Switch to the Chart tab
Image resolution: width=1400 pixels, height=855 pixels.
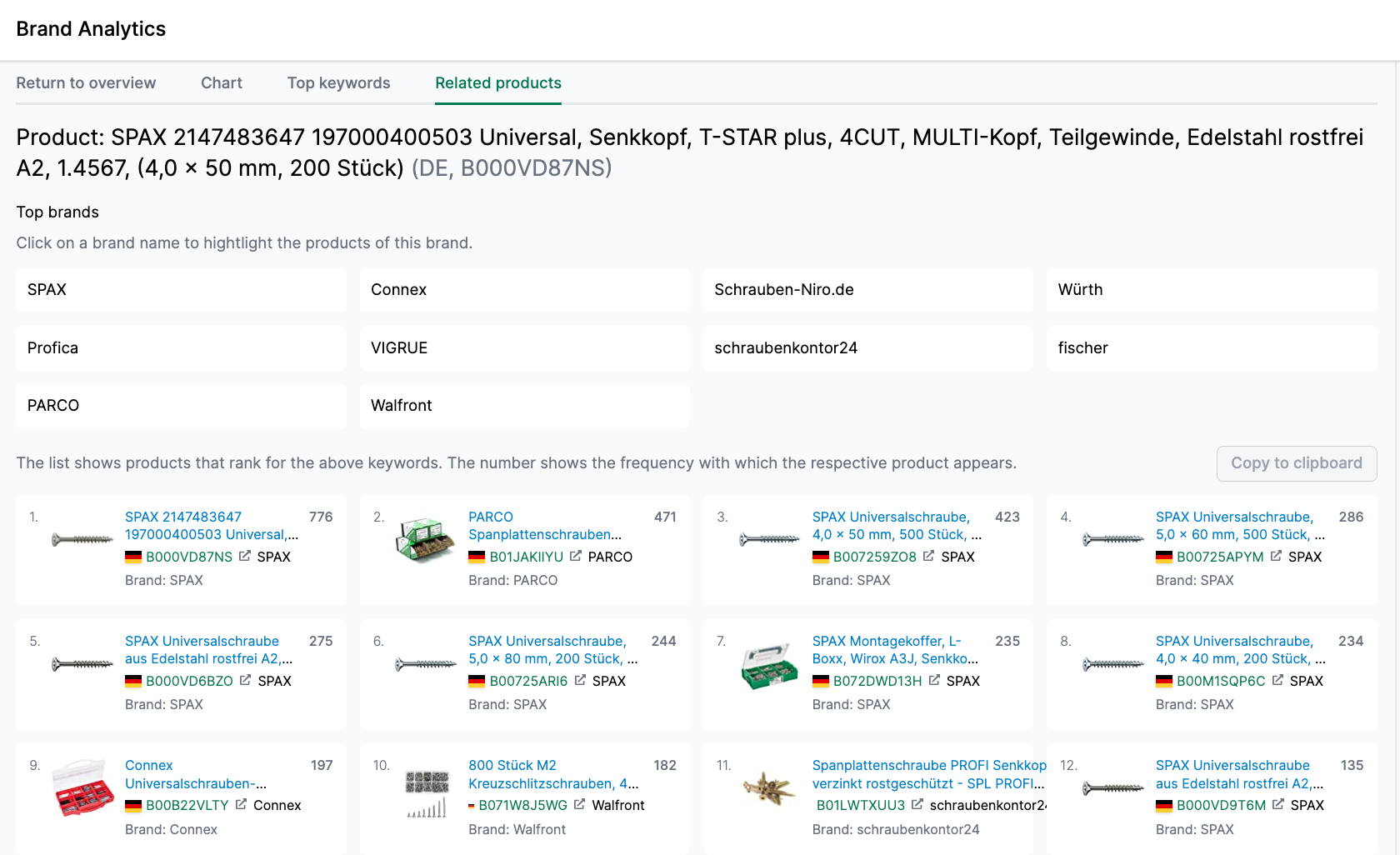(221, 82)
